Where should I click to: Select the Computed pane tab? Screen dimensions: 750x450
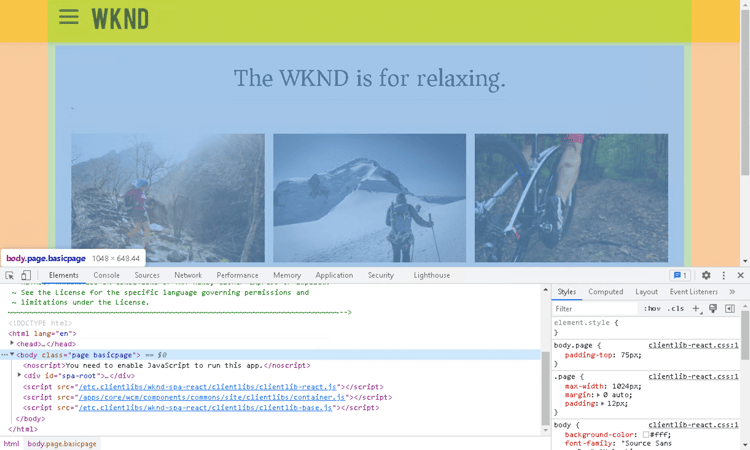point(606,292)
